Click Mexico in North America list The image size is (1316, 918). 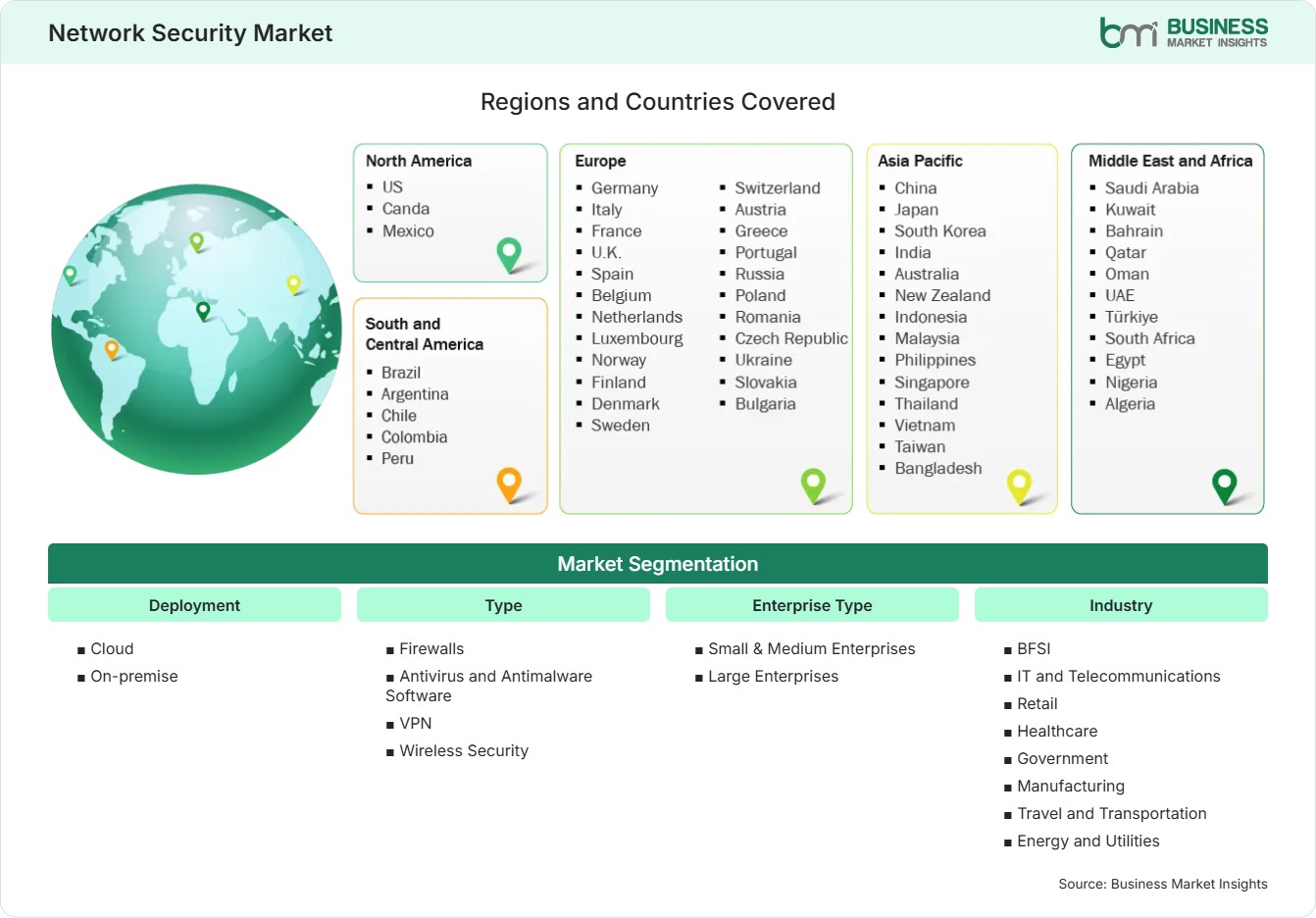(408, 231)
